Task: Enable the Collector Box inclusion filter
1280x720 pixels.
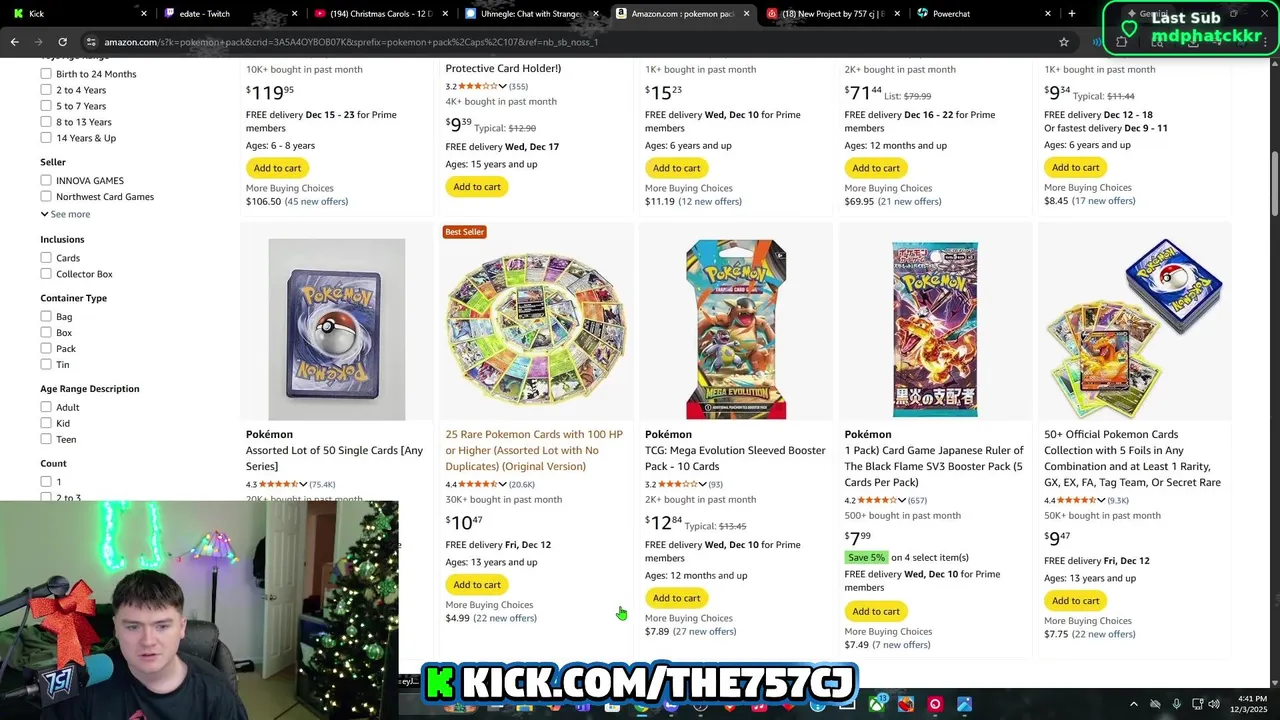Action: pyautogui.click(x=46, y=274)
